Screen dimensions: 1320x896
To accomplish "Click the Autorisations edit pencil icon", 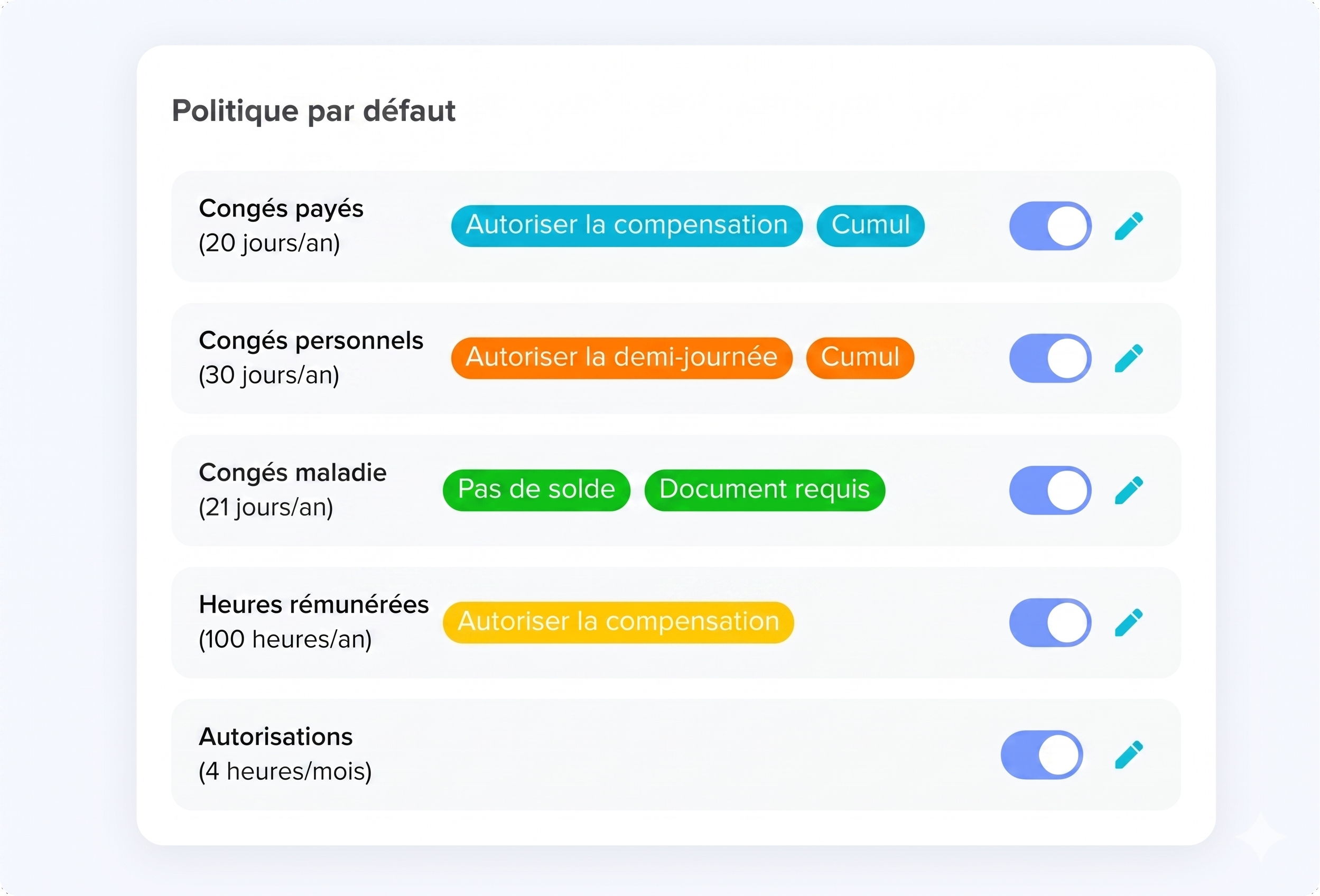I will (1129, 754).
